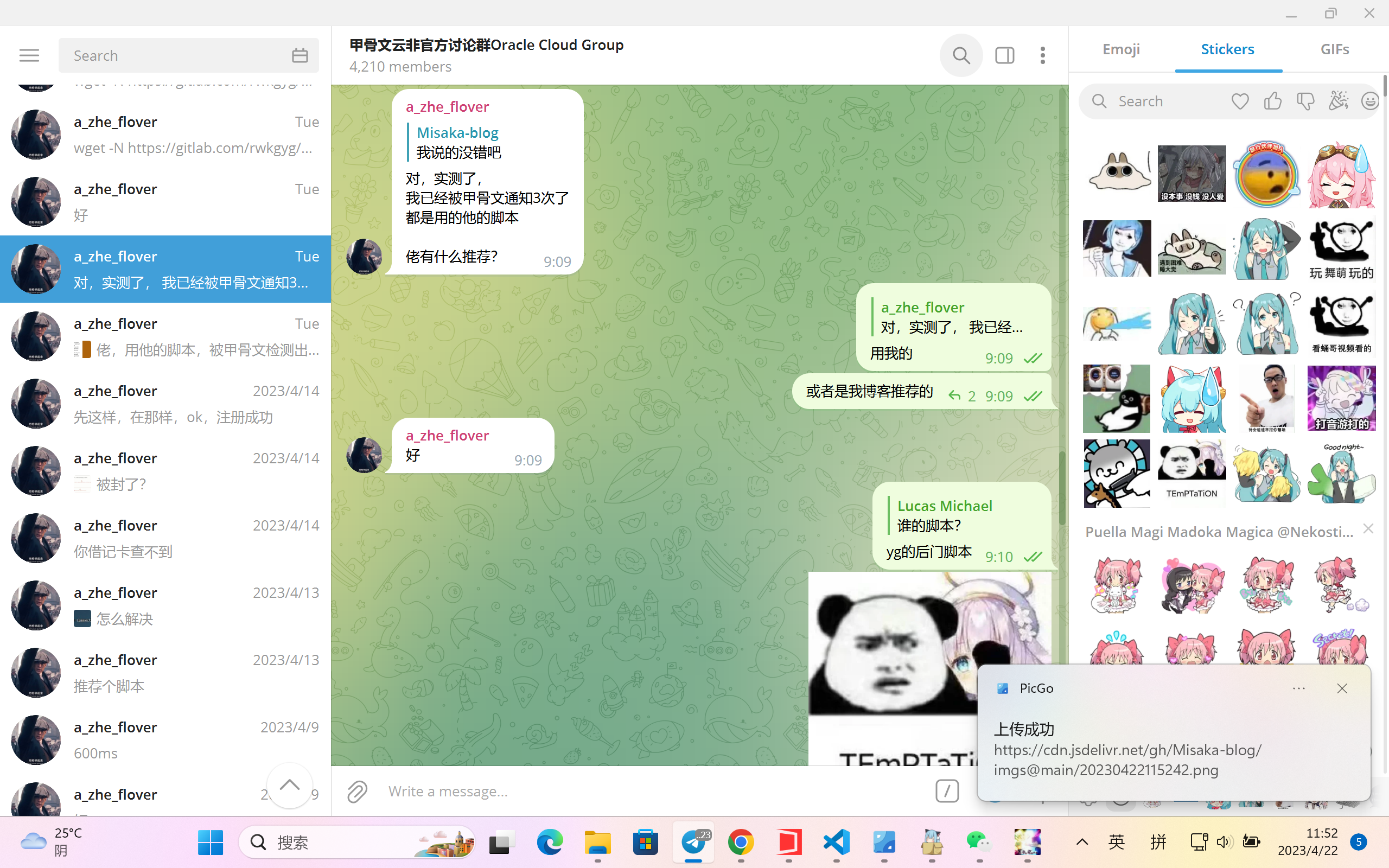Open the chat three-dot options menu

(1043, 55)
